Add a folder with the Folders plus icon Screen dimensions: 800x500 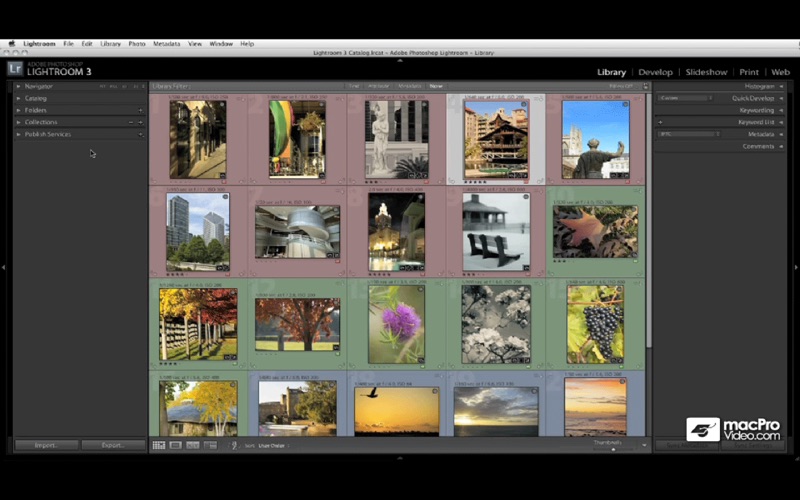(x=140, y=110)
